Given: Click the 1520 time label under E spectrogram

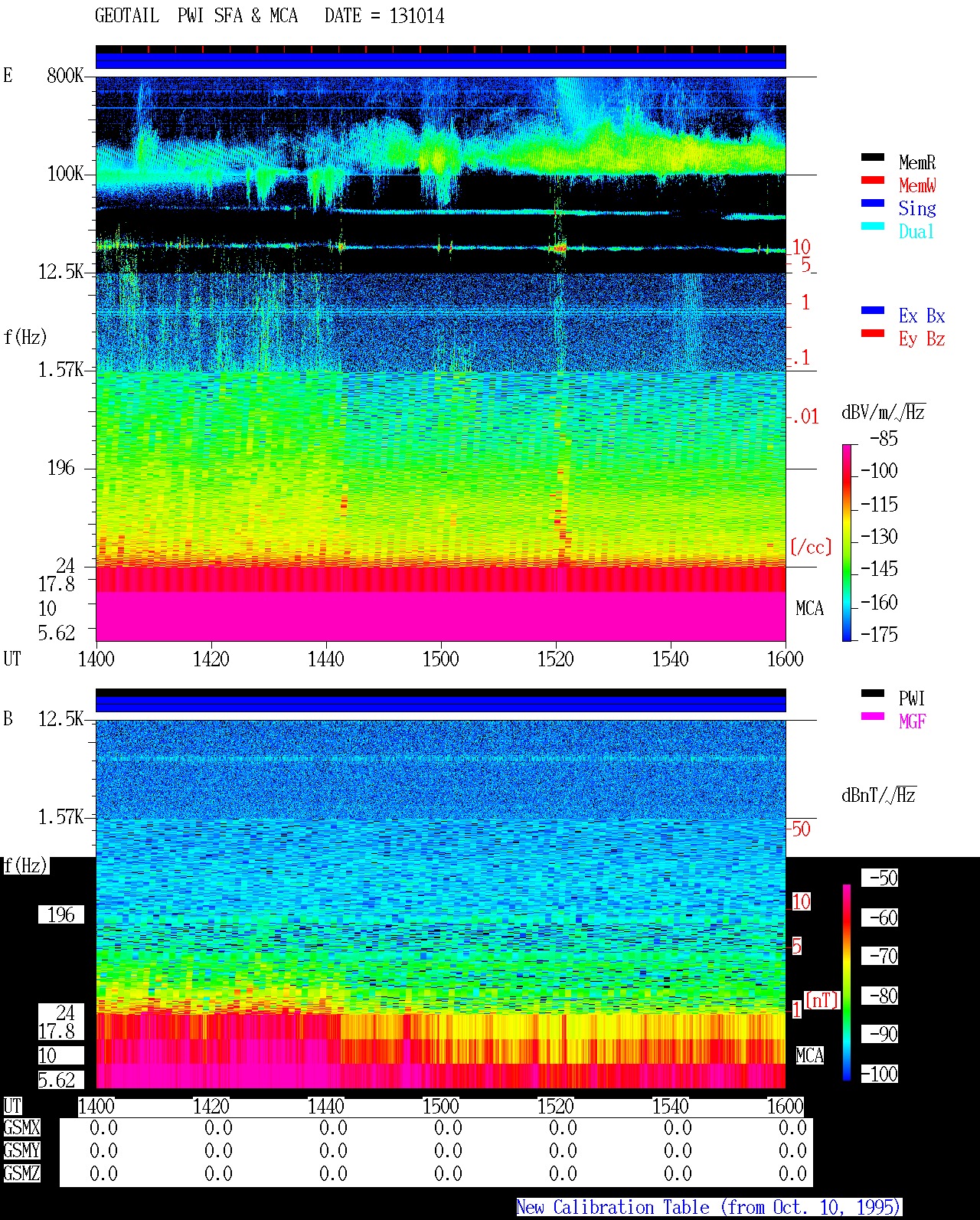Looking at the screenshot, I should 555,659.
